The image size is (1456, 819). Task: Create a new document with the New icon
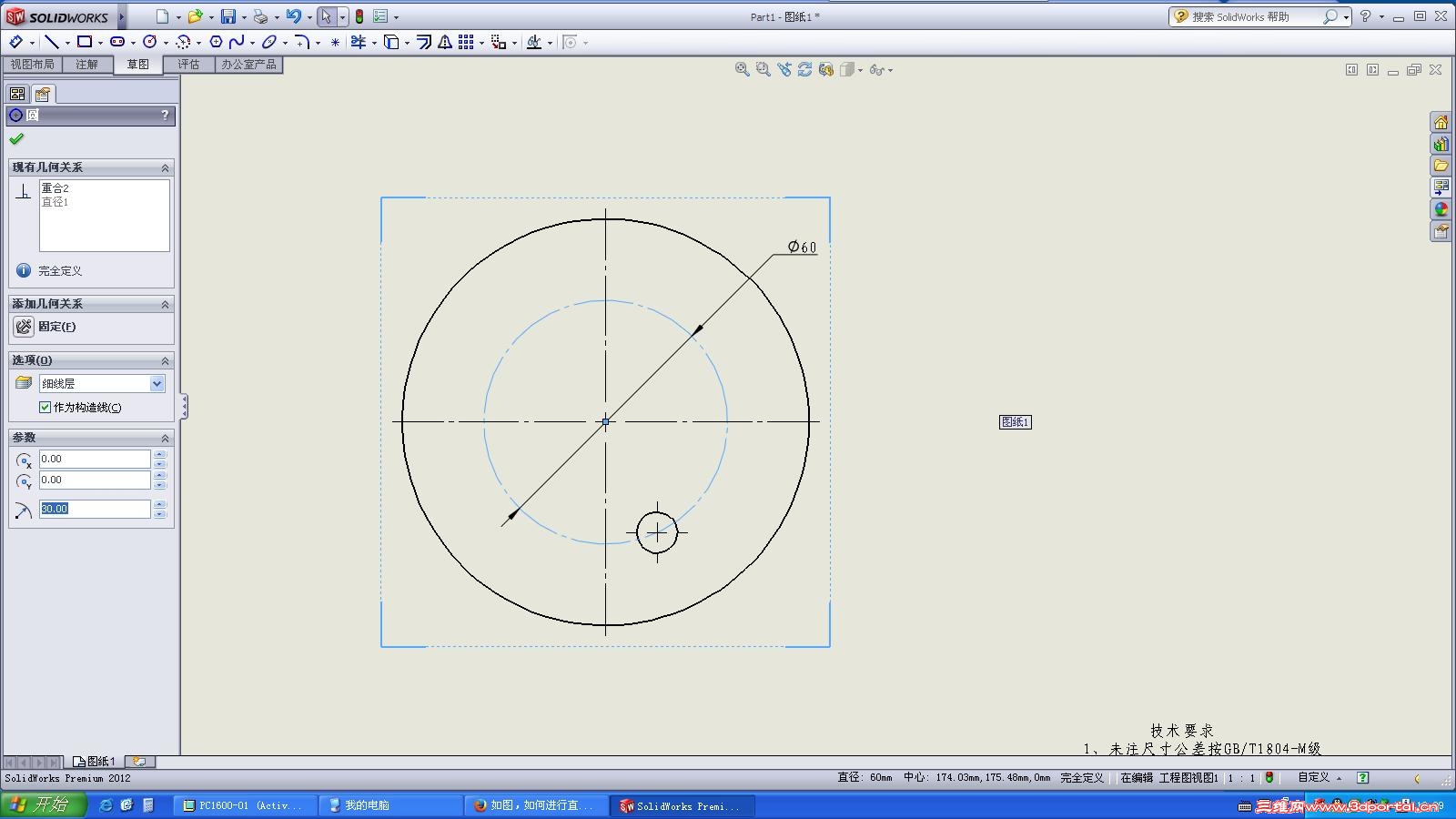[x=162, y=16]
